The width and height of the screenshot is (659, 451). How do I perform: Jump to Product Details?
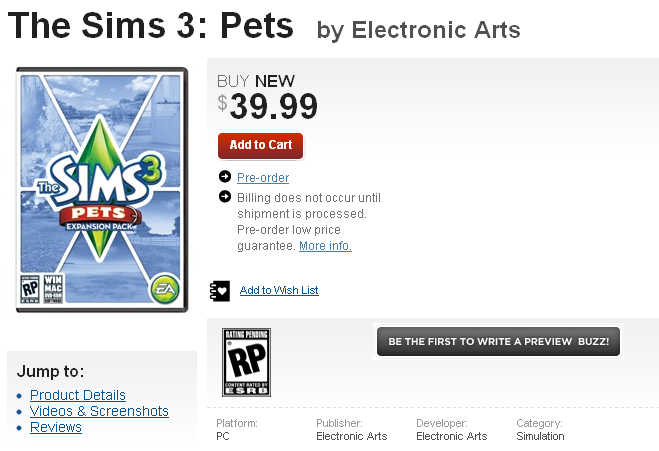[x=78, y=395]
